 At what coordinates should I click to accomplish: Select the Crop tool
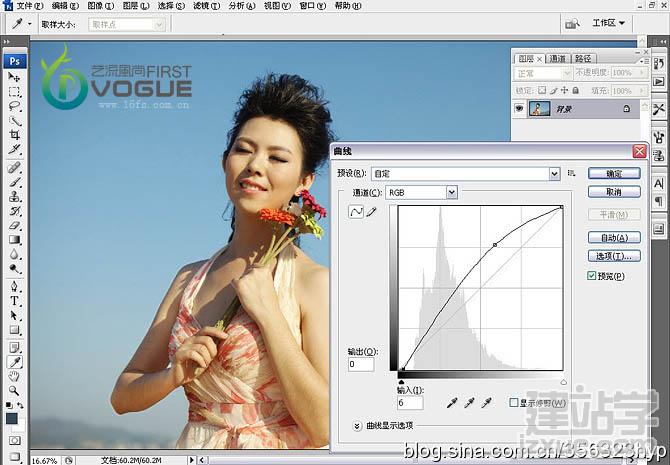tap(14, 135)
